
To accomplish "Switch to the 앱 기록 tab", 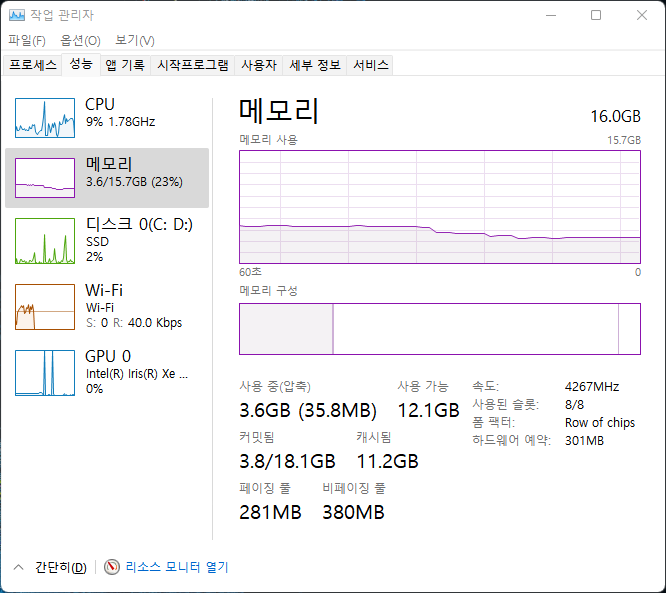I will click(x=125, y=65).
